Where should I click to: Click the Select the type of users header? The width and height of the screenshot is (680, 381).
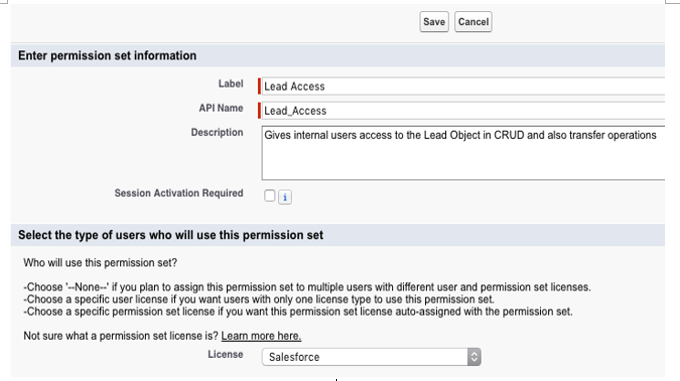click(x=170, y=235)
